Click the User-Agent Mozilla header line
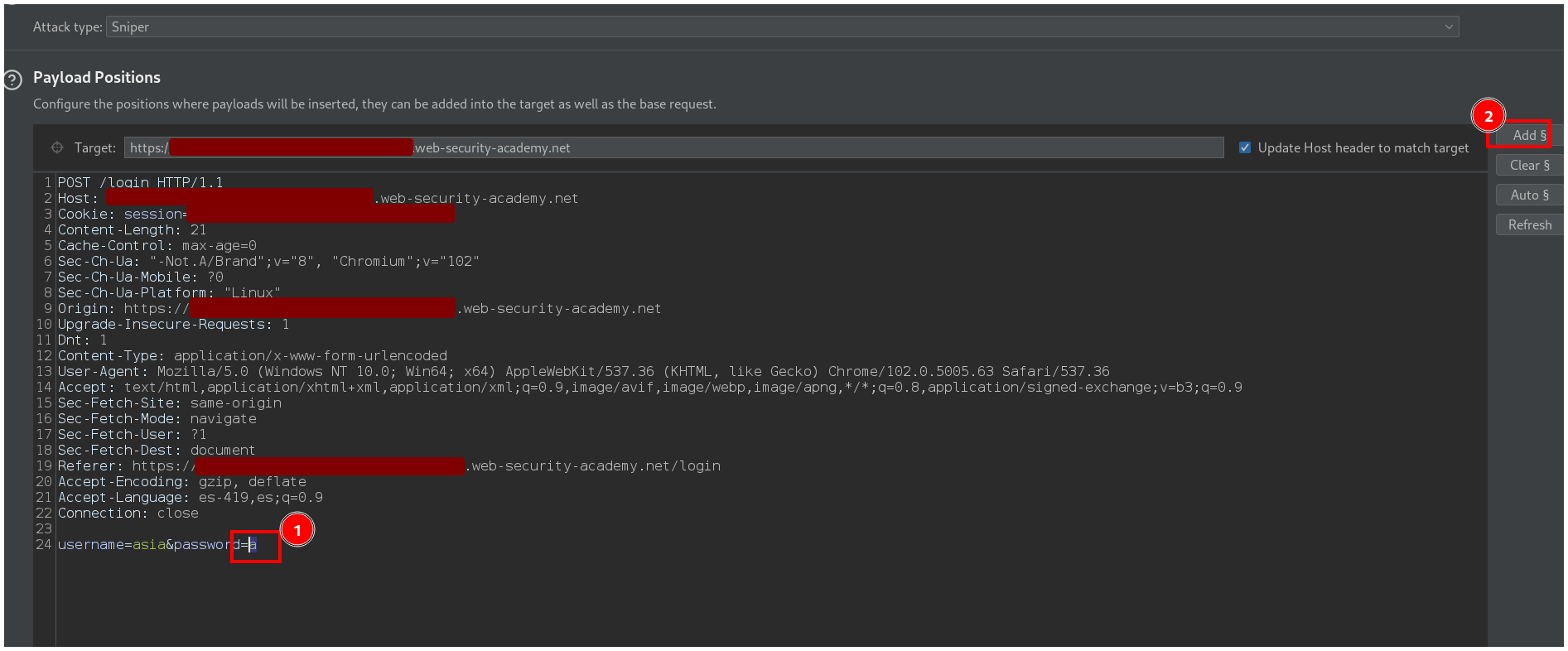The width and height of the screenshot is (1568, 651). tap(580, 372)
